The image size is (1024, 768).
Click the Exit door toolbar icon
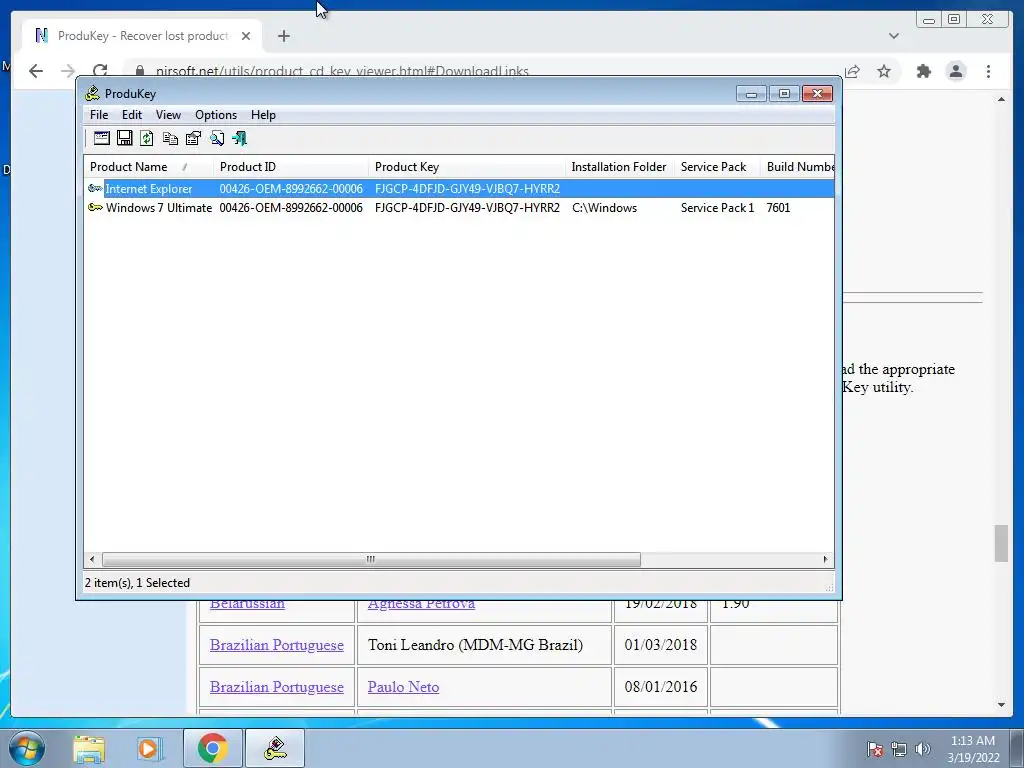pos(240,138)
